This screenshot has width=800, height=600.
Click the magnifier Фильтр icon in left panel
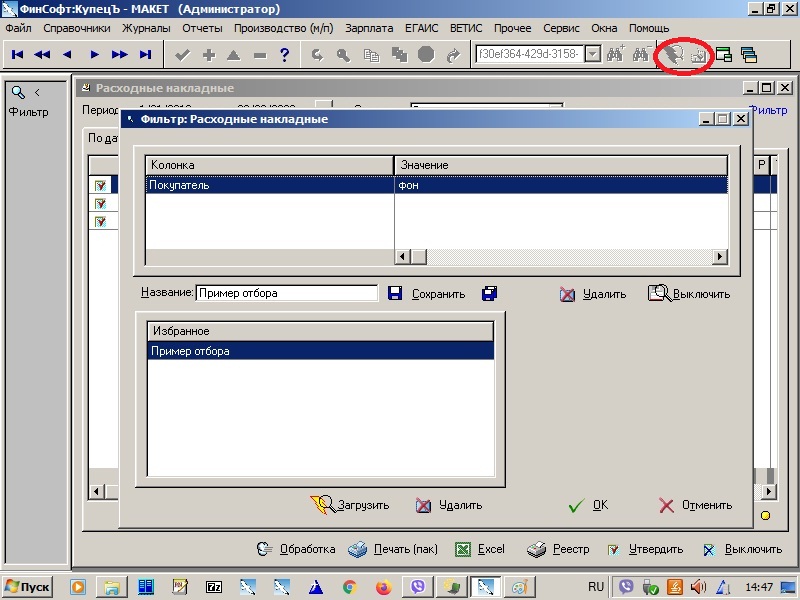pyautogui.click(x=18, y=92)
